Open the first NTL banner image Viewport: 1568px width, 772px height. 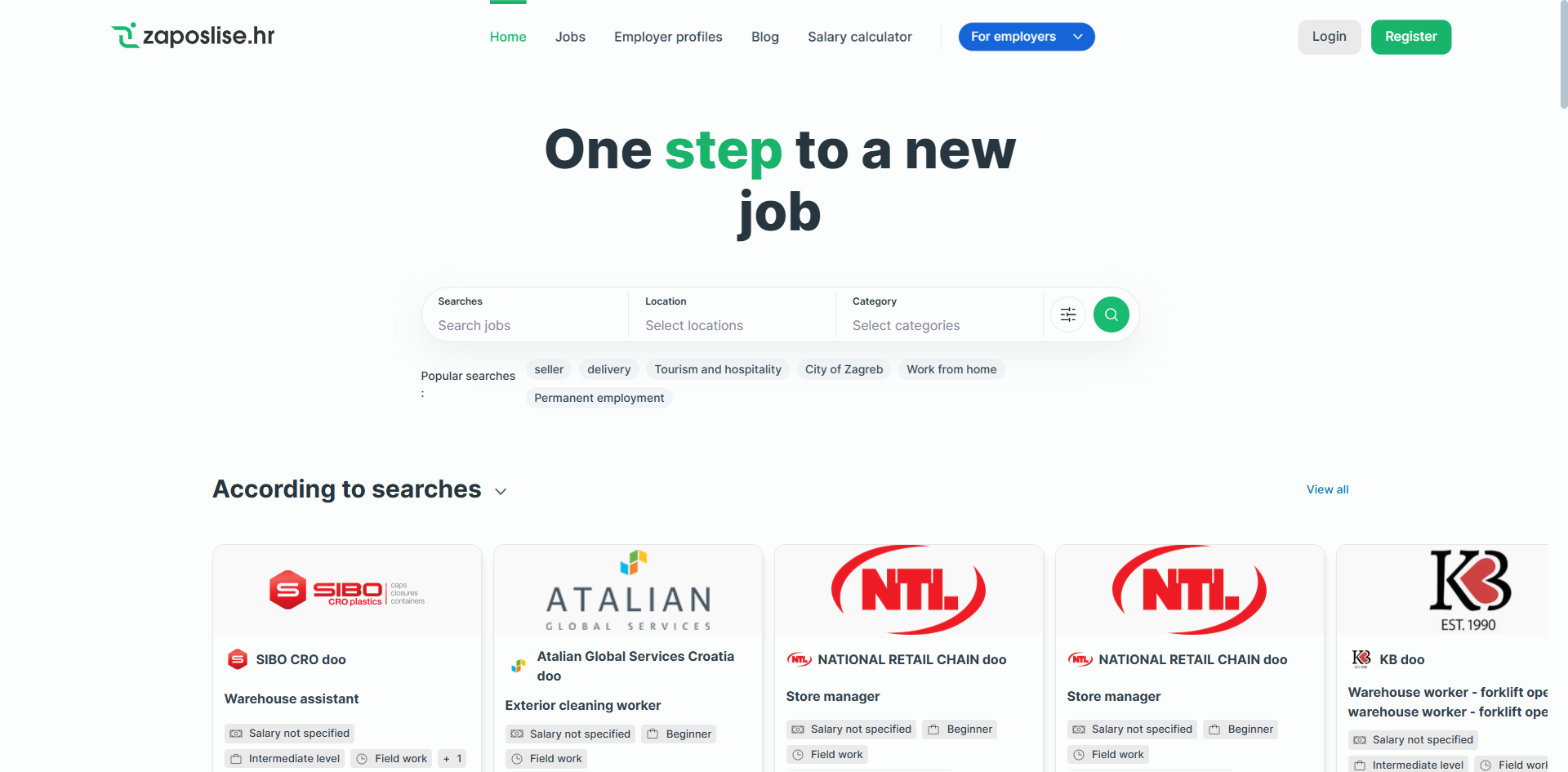tap(909, 590)
